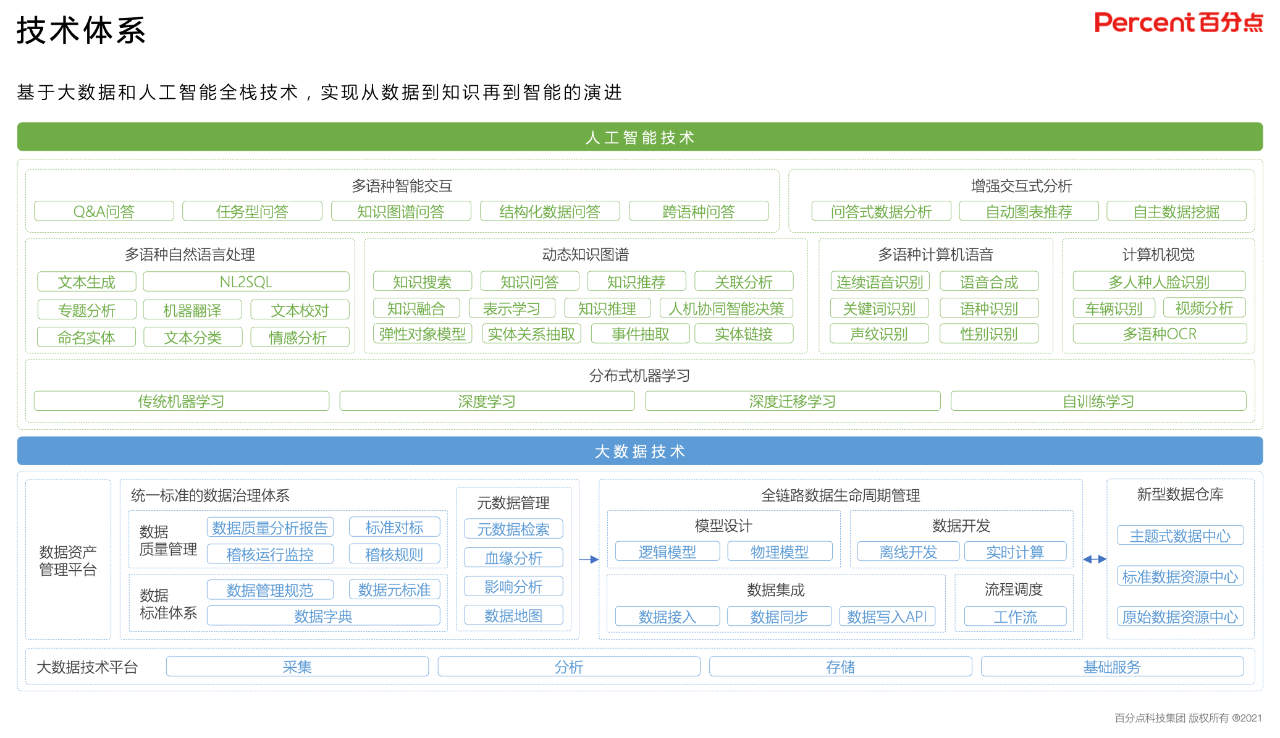Click the 数据资产管理平台 label

click(68, 561)
